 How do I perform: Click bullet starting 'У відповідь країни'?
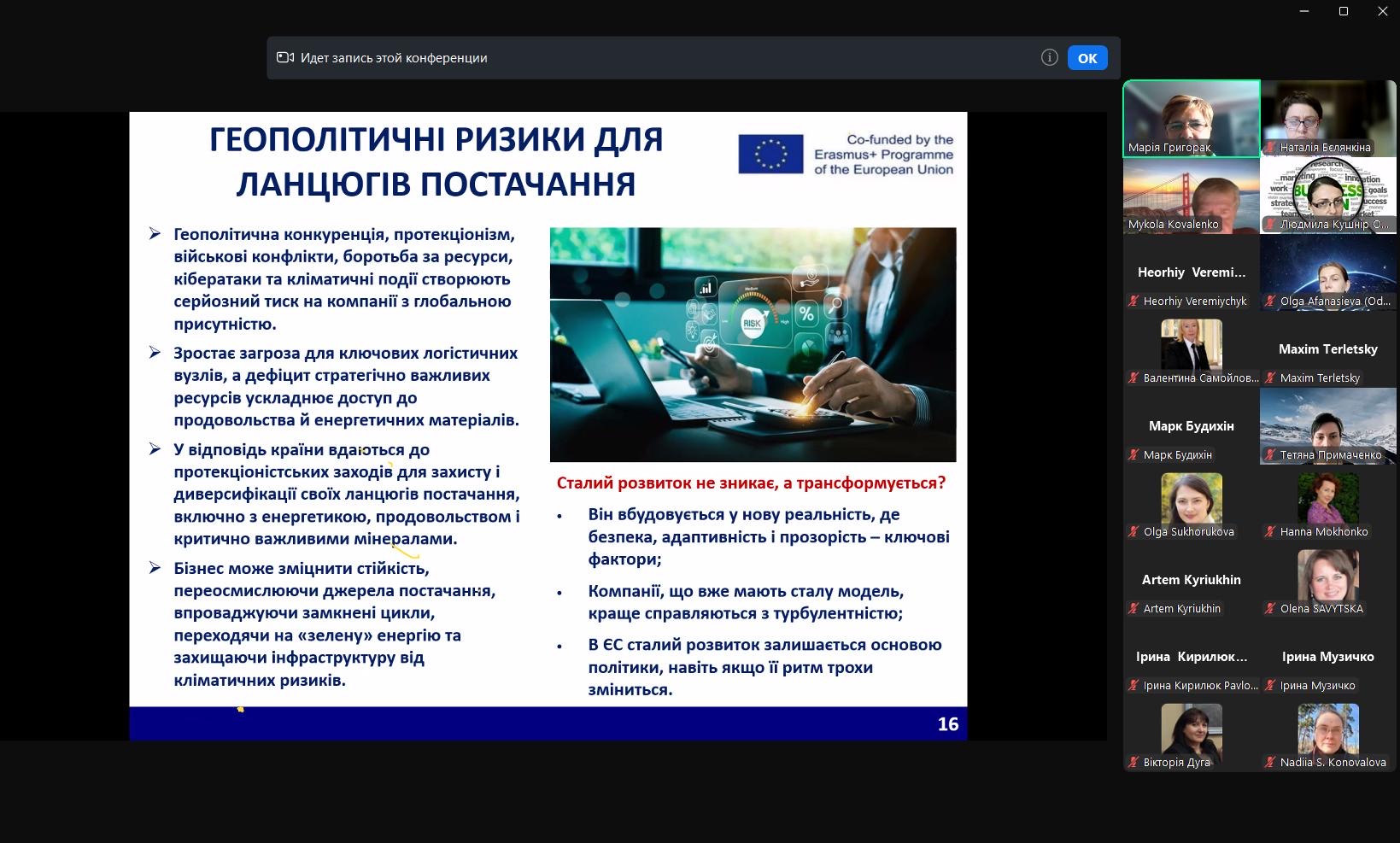coord(347,494)
